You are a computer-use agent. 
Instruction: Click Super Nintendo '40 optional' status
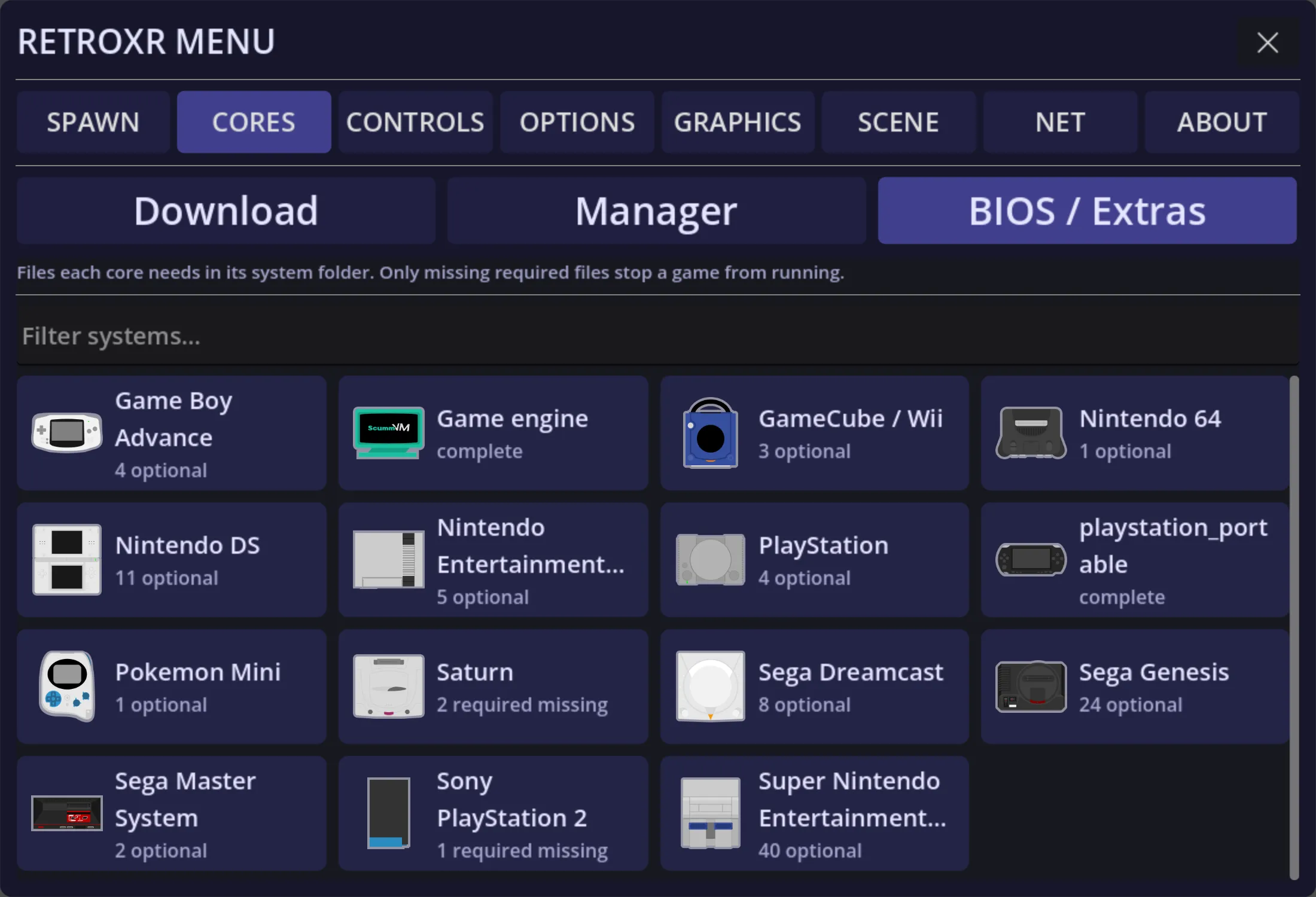[810, 850]
